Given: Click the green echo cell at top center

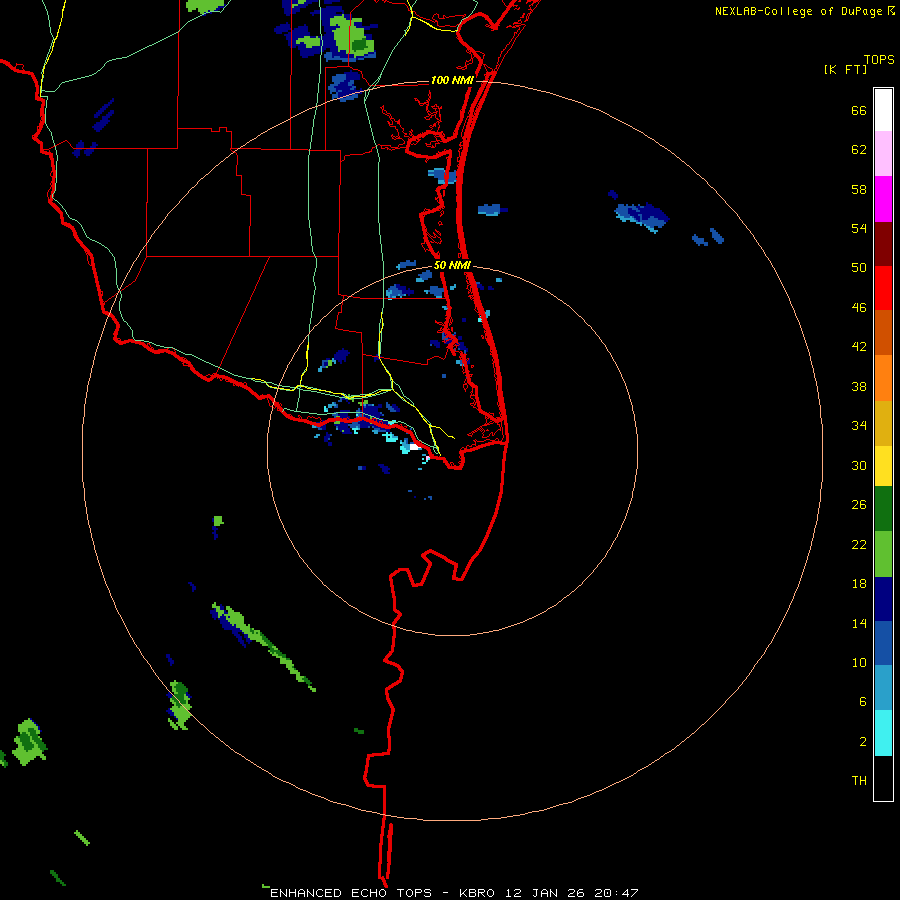Looking at the screenshot, I should [351, 37].
